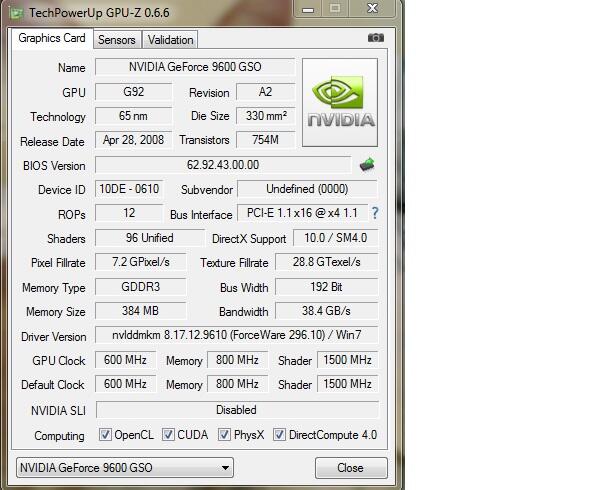The height and width of the screenshot is (490, 614).
Task: Click Driver Version field nvlddmkm 8.17.12.9610
Action: coord(237,335)
